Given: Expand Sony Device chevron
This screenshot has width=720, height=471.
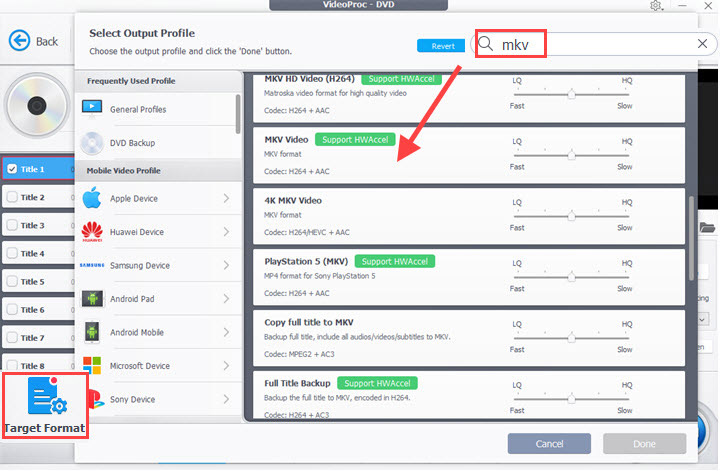Looking at the screenshot, I should 226,399.
